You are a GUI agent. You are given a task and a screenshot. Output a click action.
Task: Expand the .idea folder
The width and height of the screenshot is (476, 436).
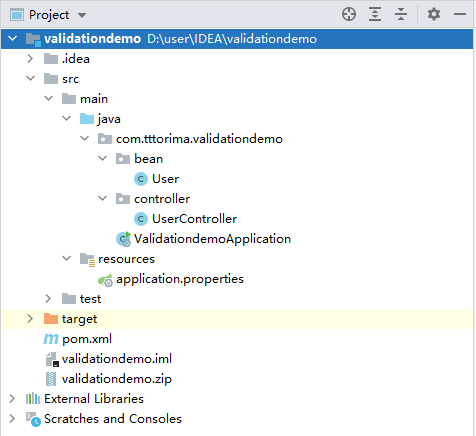[30, 59]
